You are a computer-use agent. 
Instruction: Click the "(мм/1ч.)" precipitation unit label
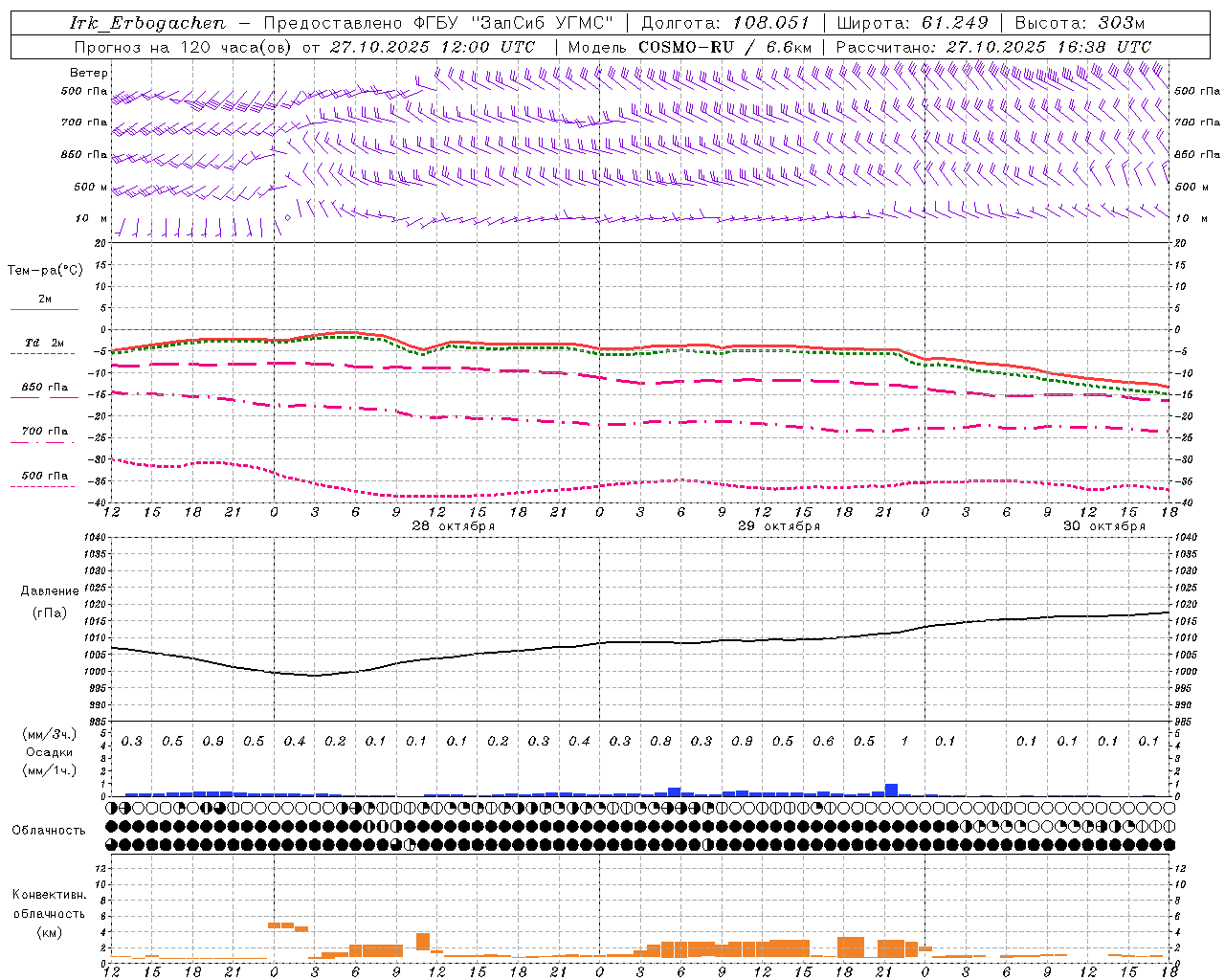(49, 770)
